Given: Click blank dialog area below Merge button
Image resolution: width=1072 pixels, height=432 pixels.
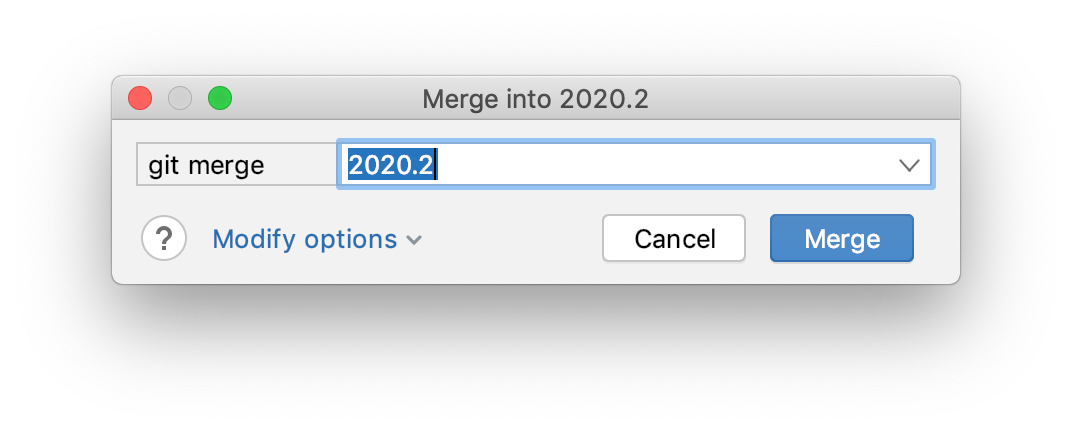Looking at the screenshot, I should pyautogui.click(x=841, y=273).
